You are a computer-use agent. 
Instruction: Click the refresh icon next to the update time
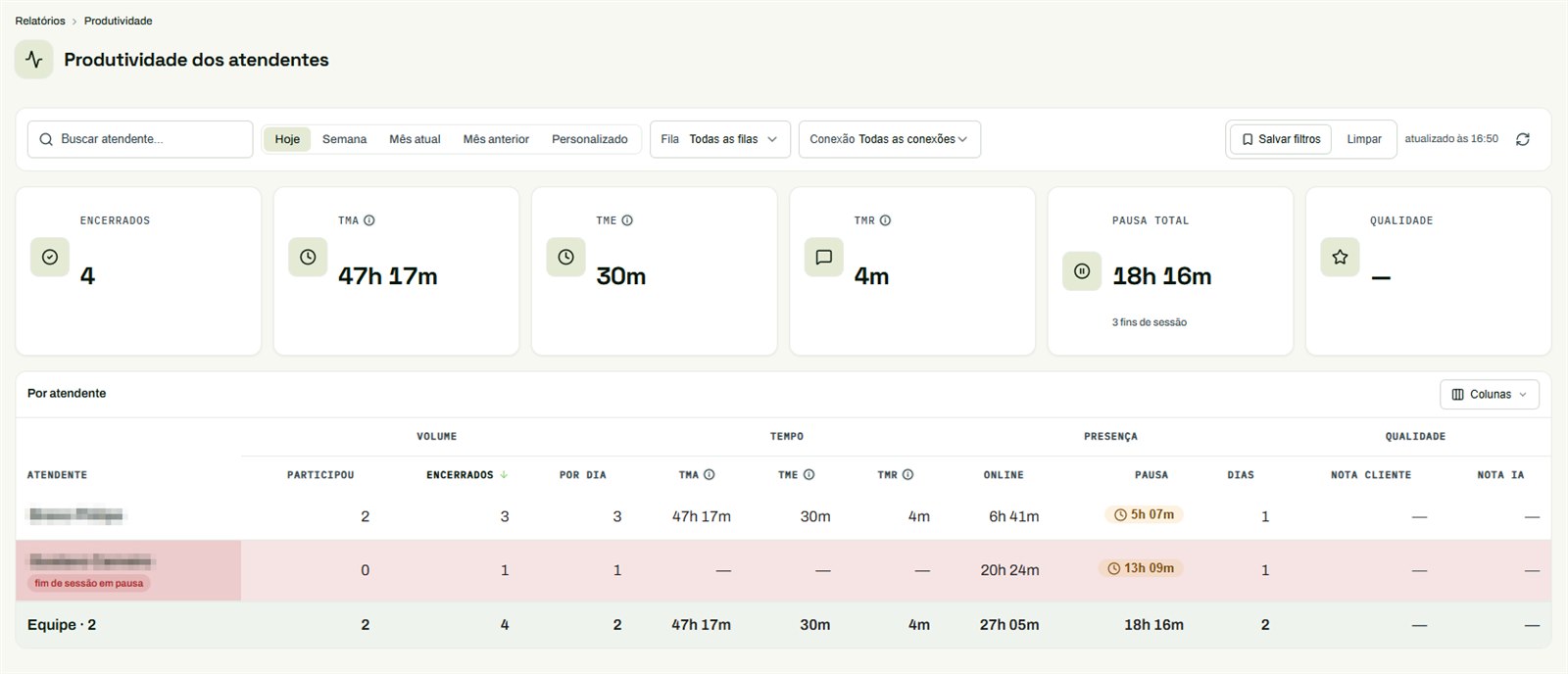click(1522, 139)
